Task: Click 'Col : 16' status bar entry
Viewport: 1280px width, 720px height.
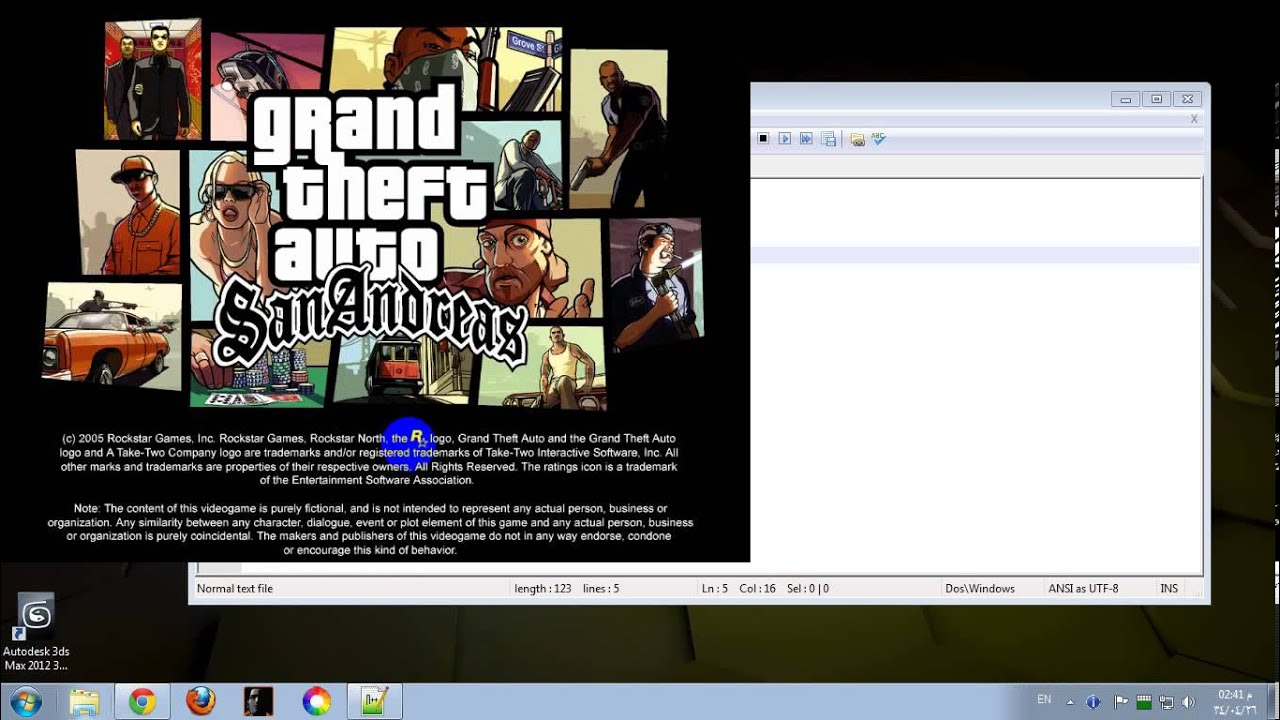Action: (758, 589)
